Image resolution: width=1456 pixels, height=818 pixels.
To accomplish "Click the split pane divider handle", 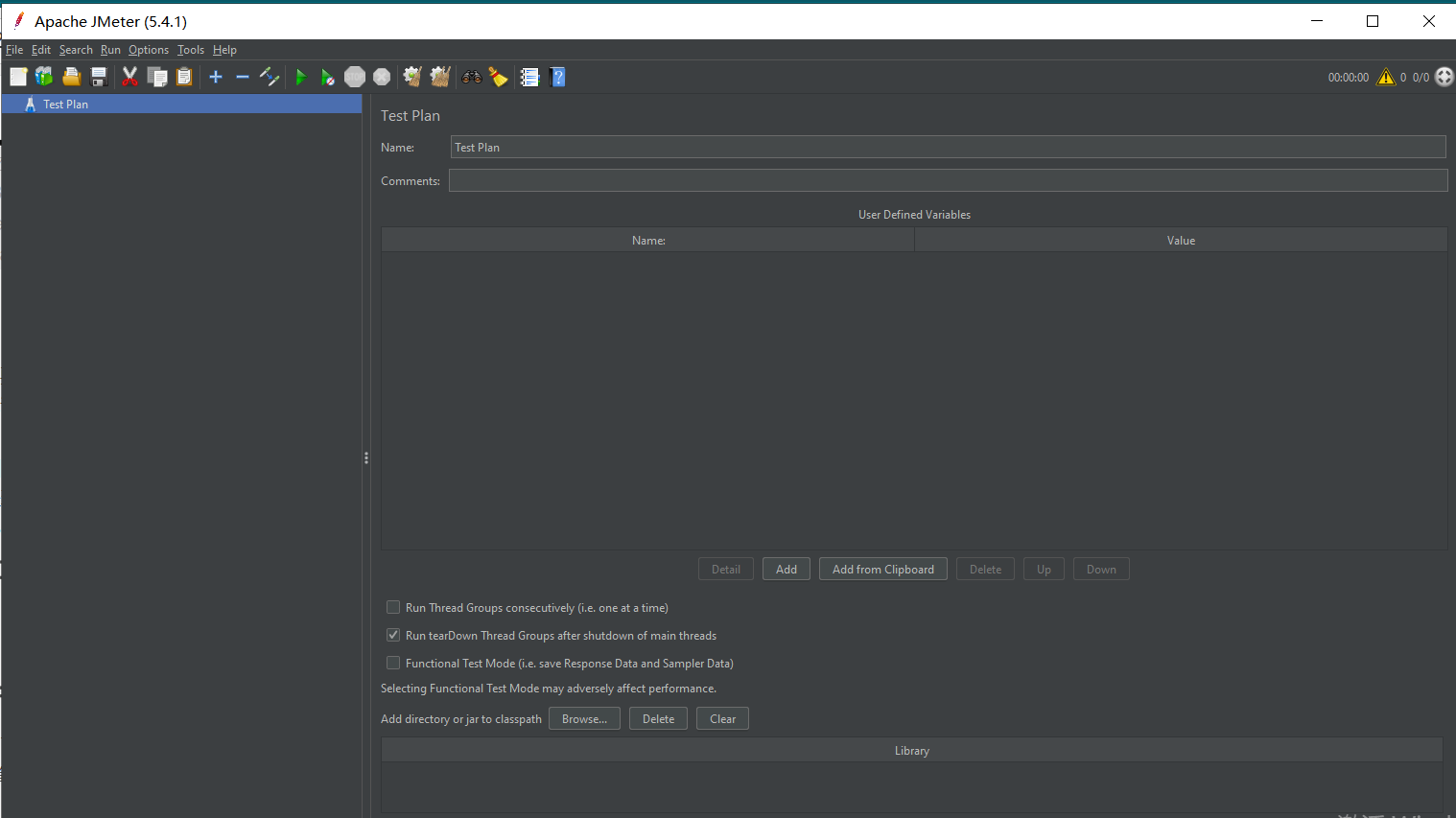I will pyautogui.click(x=366, y=457).
